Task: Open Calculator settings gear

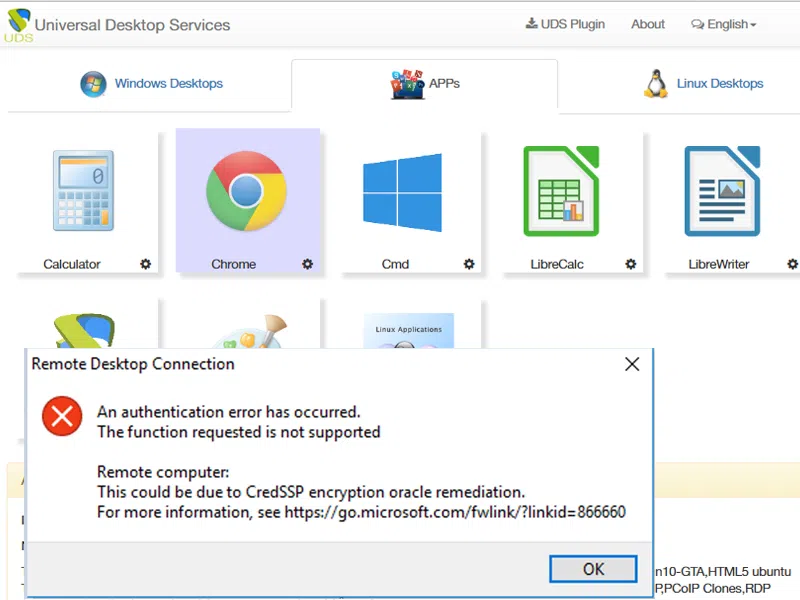Action: (x=145, y=264)
